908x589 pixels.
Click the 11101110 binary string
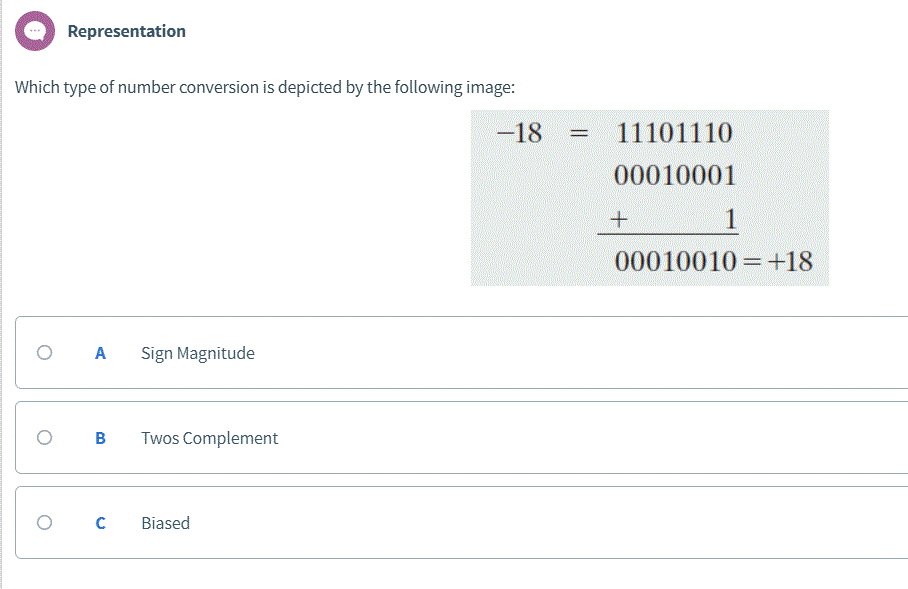click(676, 132)
